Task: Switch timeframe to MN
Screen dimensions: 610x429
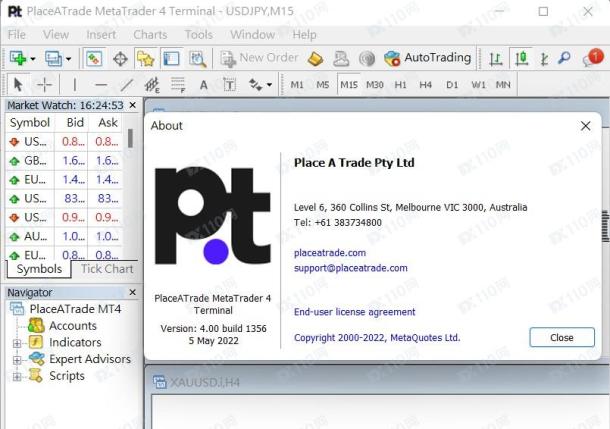Action: click(x=503, y=85)
